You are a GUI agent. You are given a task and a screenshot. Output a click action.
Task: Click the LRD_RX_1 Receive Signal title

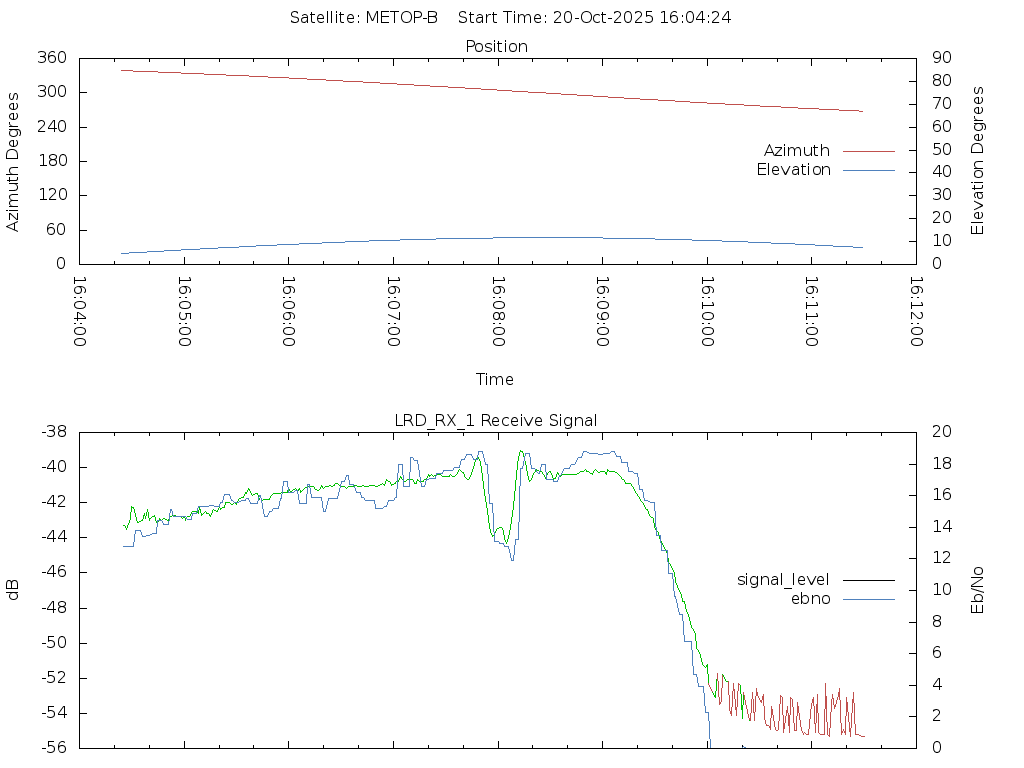click(496, 420)
